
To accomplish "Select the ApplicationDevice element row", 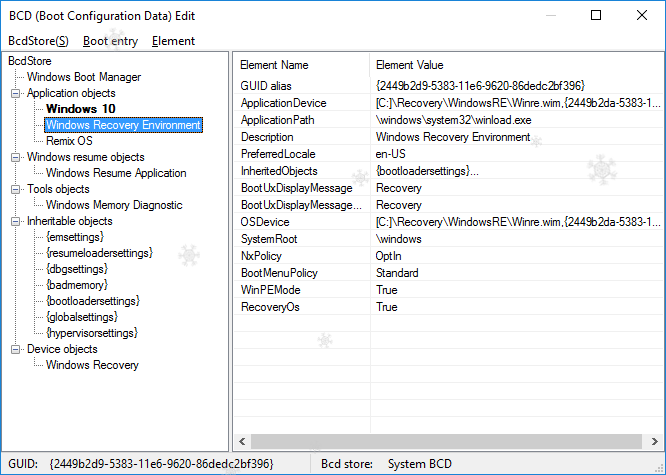I will 449,103.
